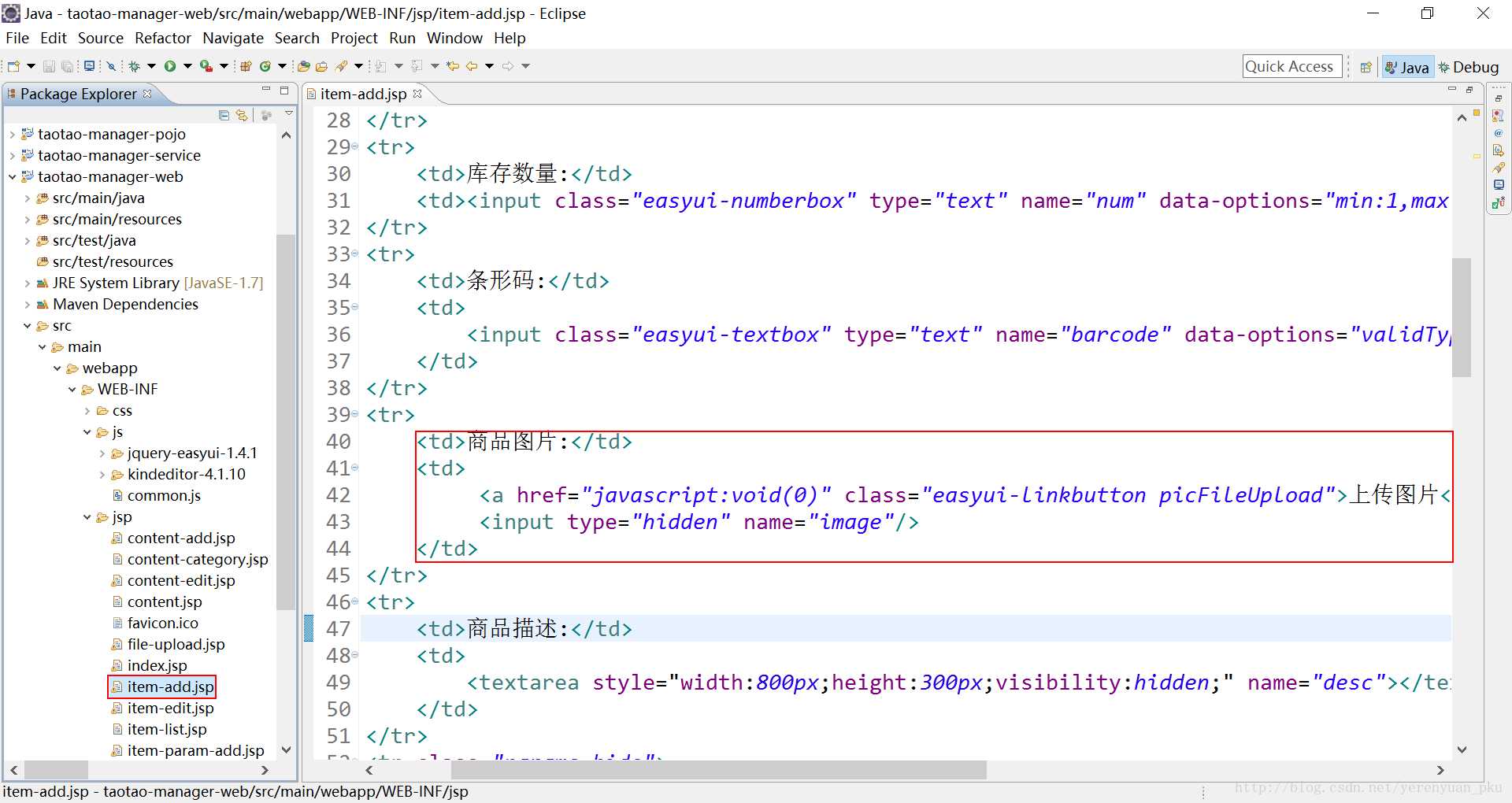The image size is (1512, 803).
Task: Expand Maven Dependencies node
Action: pyautogui.click(x=27, y=305)
